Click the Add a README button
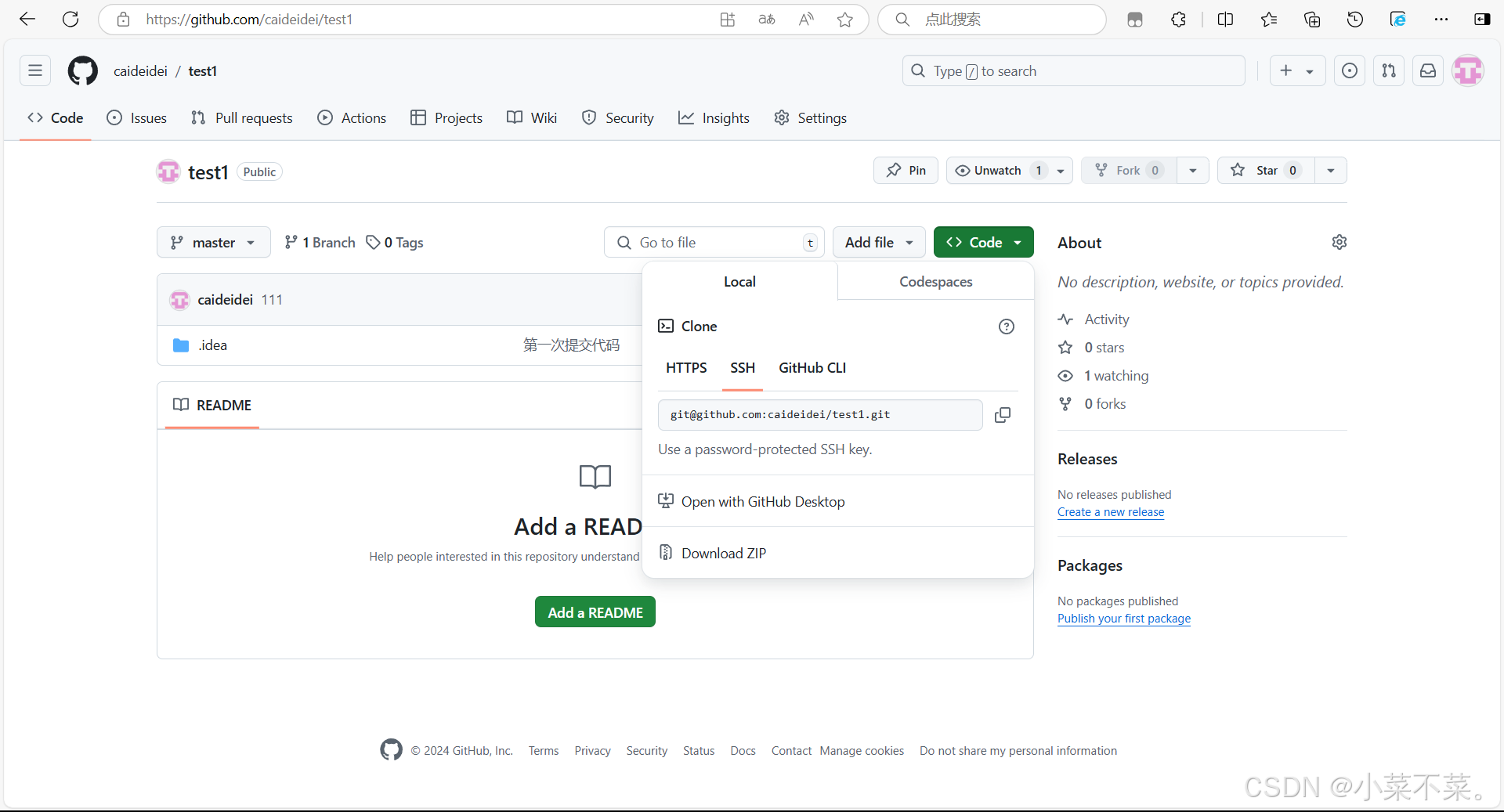Screen dimensions: 1504x812 595,612
